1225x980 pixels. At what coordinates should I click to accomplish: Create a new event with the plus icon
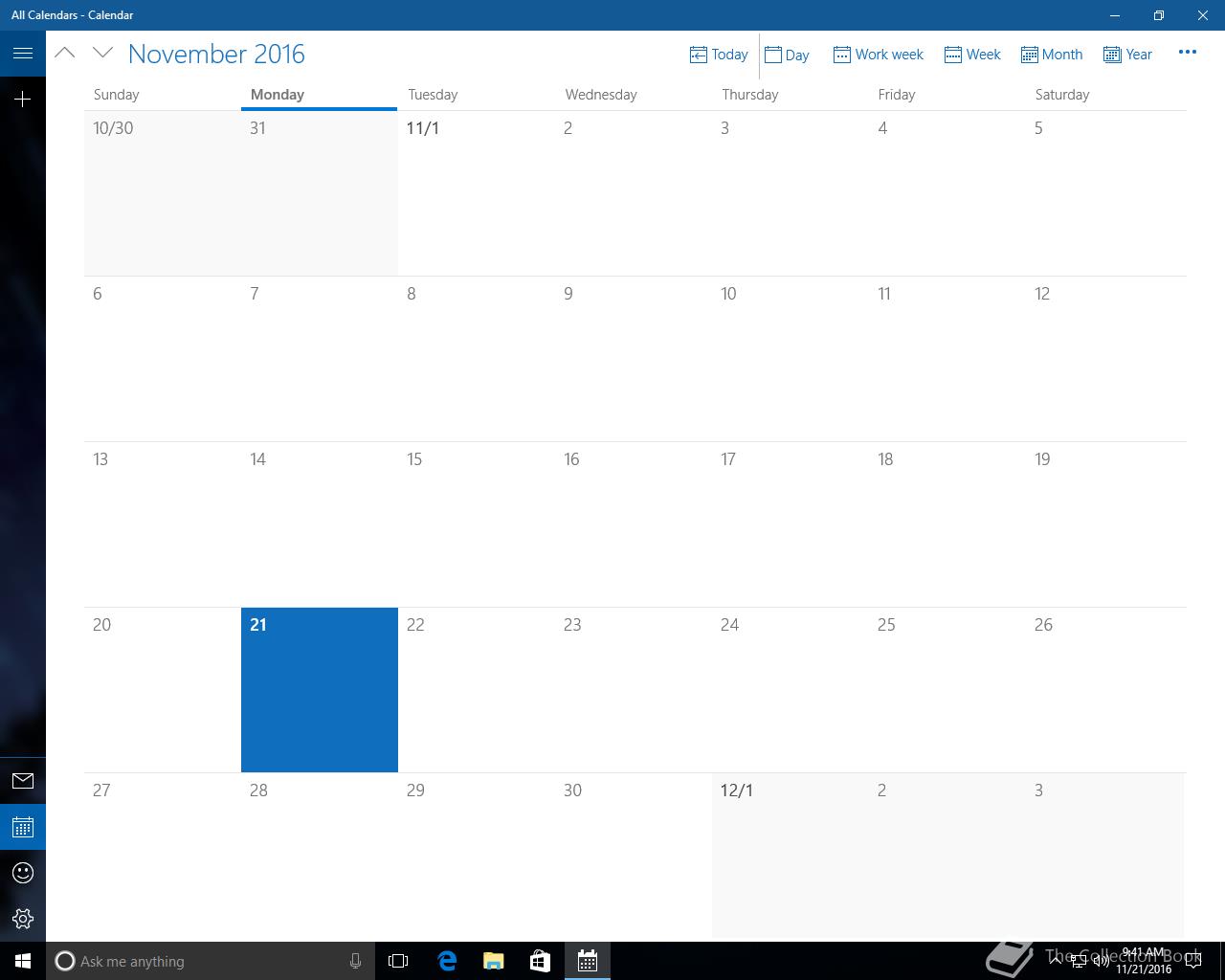click(23, 99)
